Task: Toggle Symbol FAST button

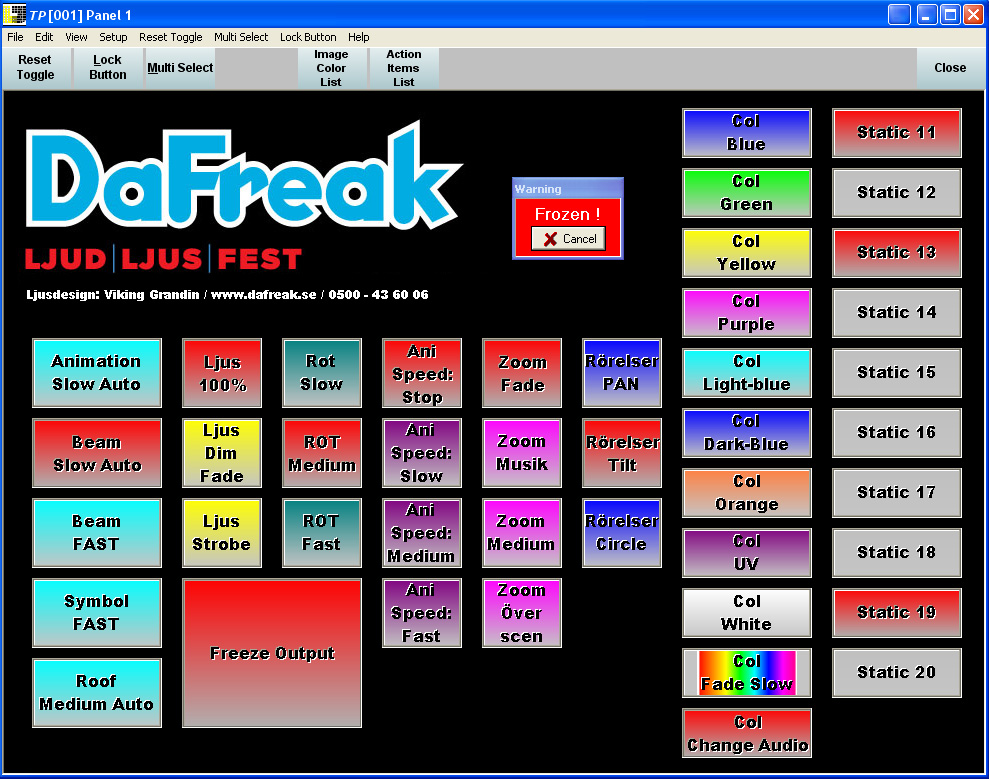Action: click(97, 613)
